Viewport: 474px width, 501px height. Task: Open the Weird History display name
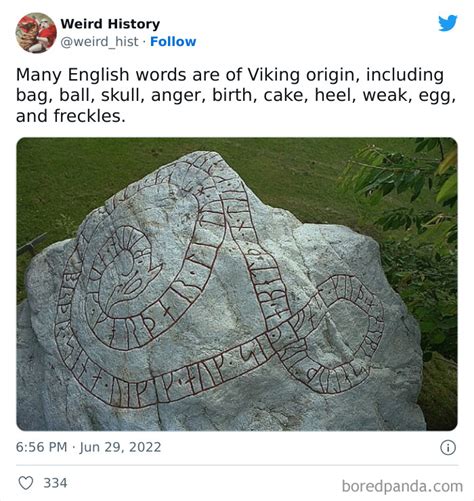(110, 24)
